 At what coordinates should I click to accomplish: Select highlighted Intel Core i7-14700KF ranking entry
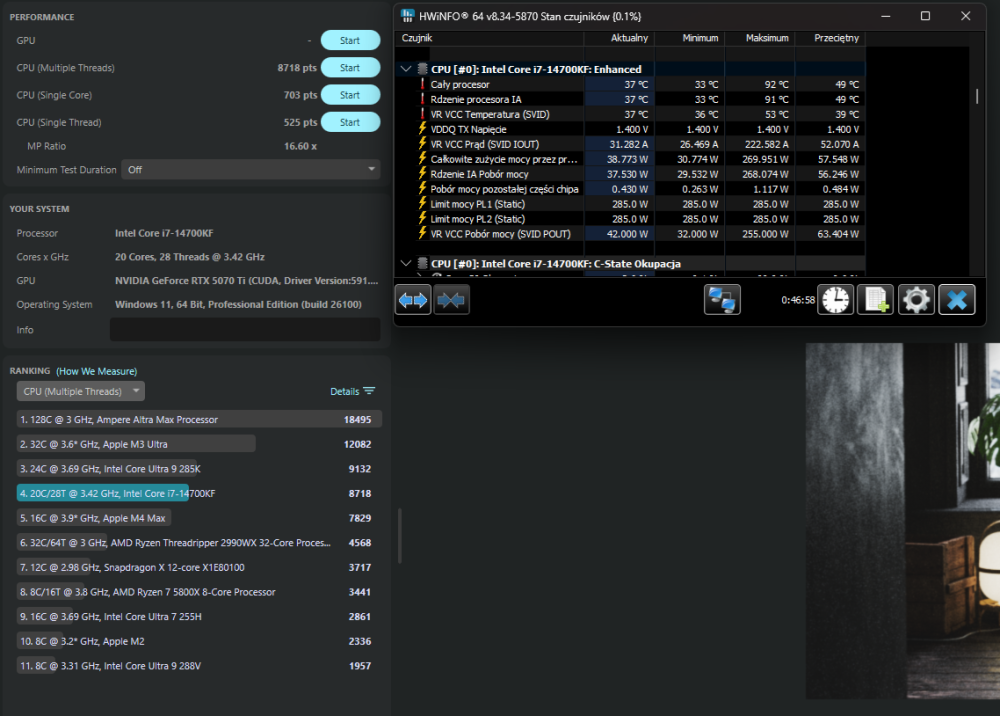(x=199, y=493)
